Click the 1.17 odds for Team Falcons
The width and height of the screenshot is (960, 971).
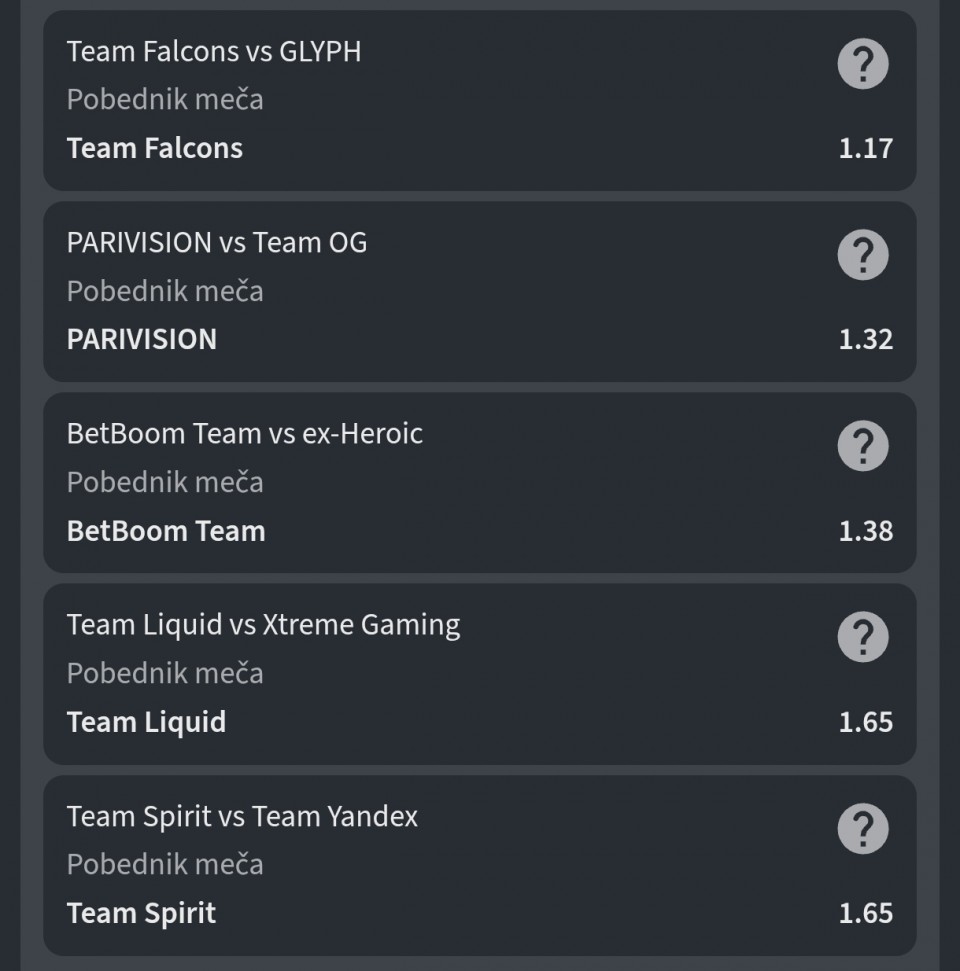click(865, 149)
